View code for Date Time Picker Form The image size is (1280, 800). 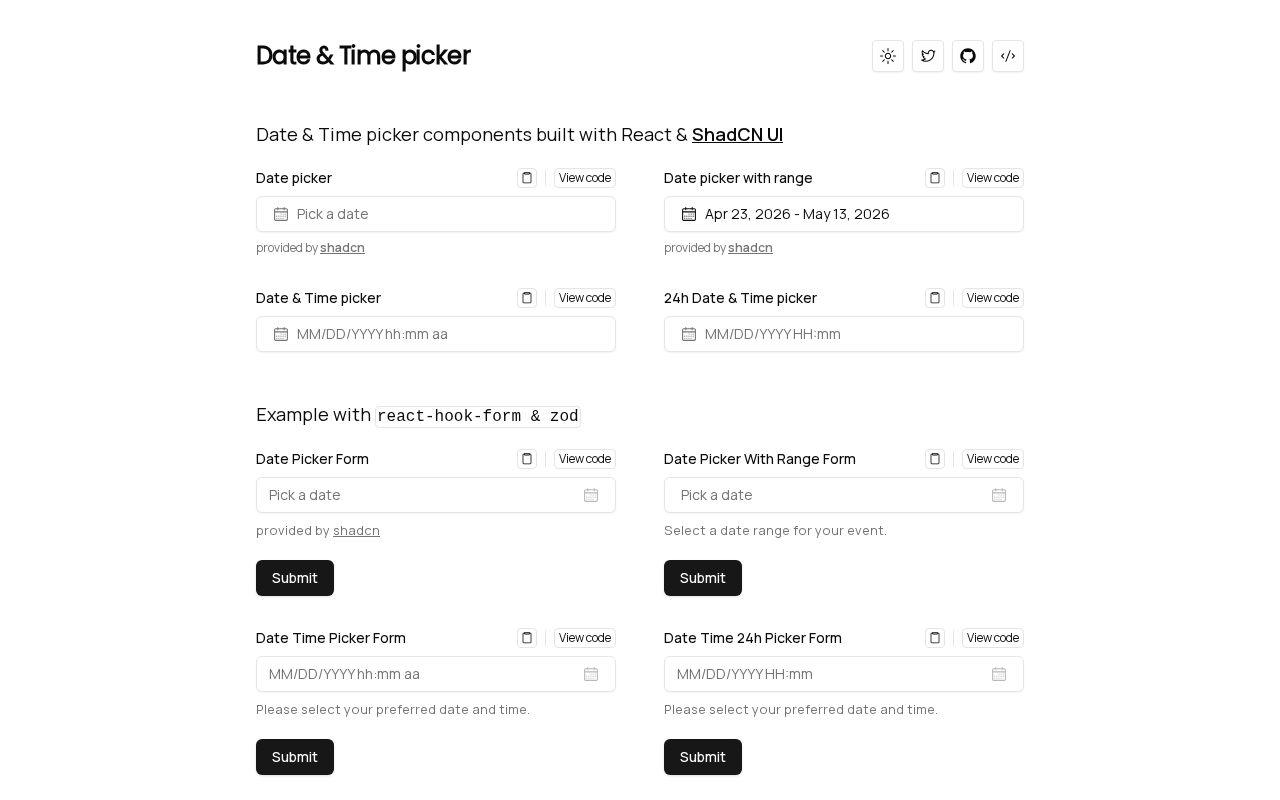pyautogui.click(x=585, y=638)
